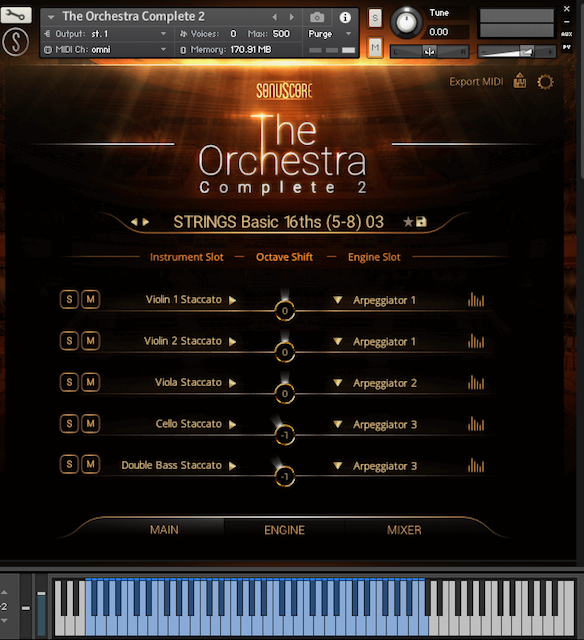Click preset name STRINGS Basic 16ths (5-8) 03

point(279,222)
